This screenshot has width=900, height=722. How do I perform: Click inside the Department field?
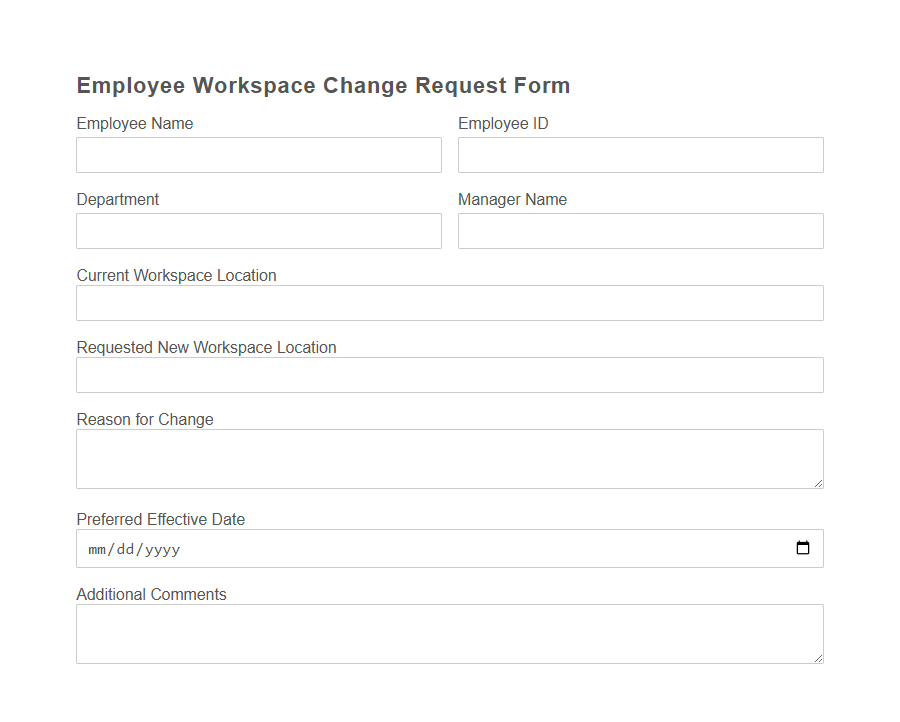[x=258, y=231]
